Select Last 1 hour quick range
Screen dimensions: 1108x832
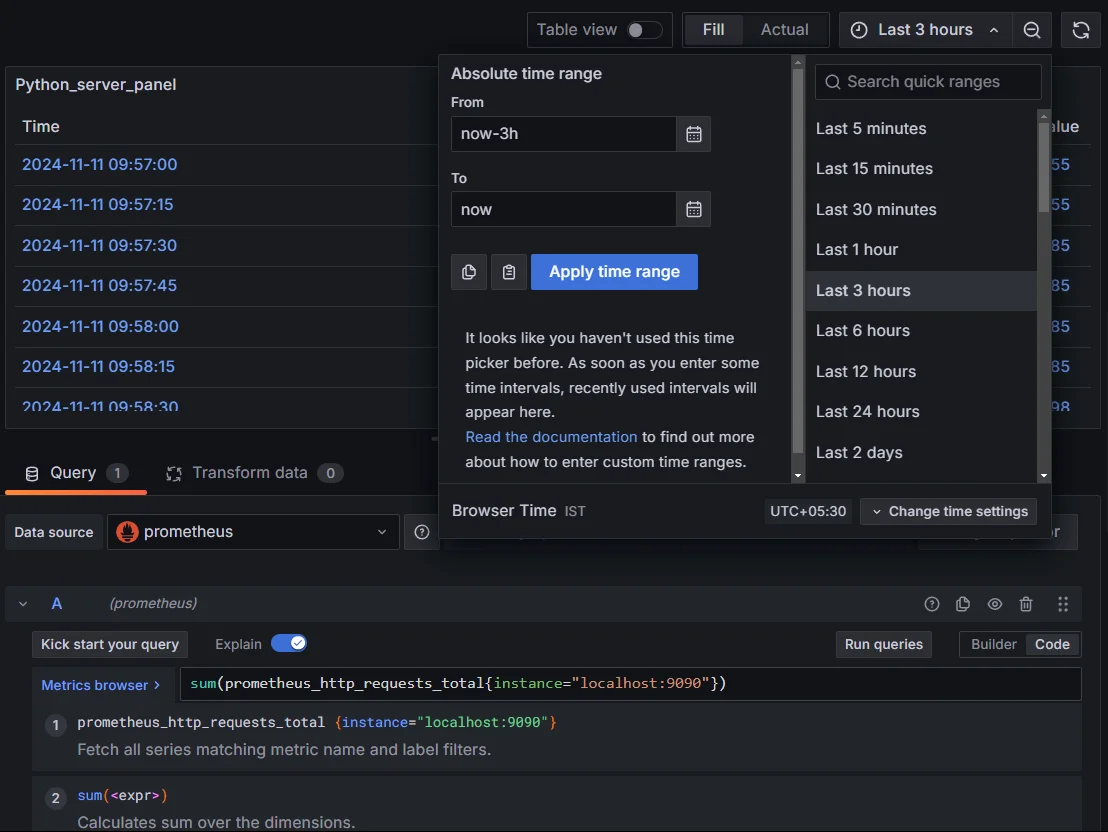point(921,250)
